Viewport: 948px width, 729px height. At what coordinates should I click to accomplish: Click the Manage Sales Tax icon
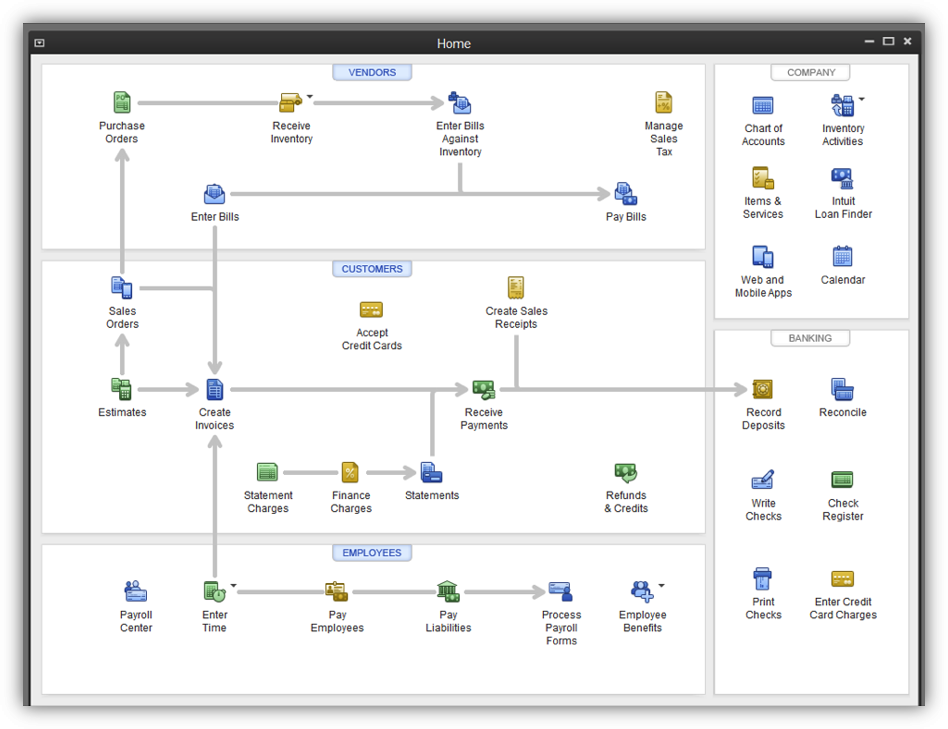click(664, 101)
